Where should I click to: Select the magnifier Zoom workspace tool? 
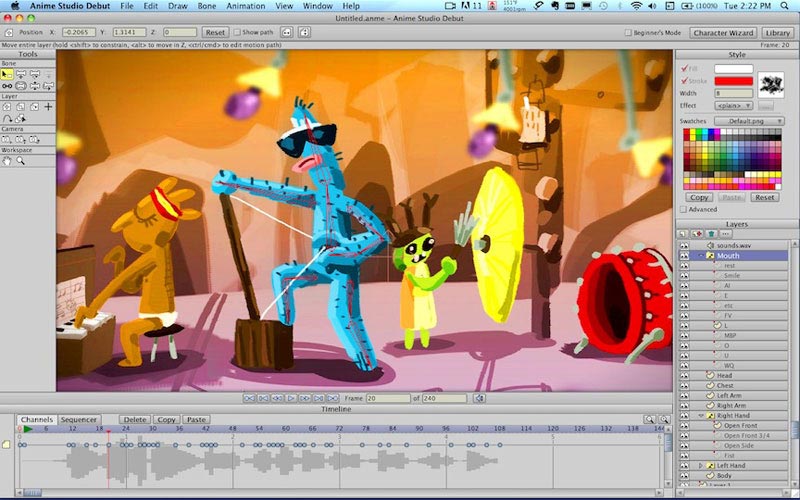pos(20,160)
